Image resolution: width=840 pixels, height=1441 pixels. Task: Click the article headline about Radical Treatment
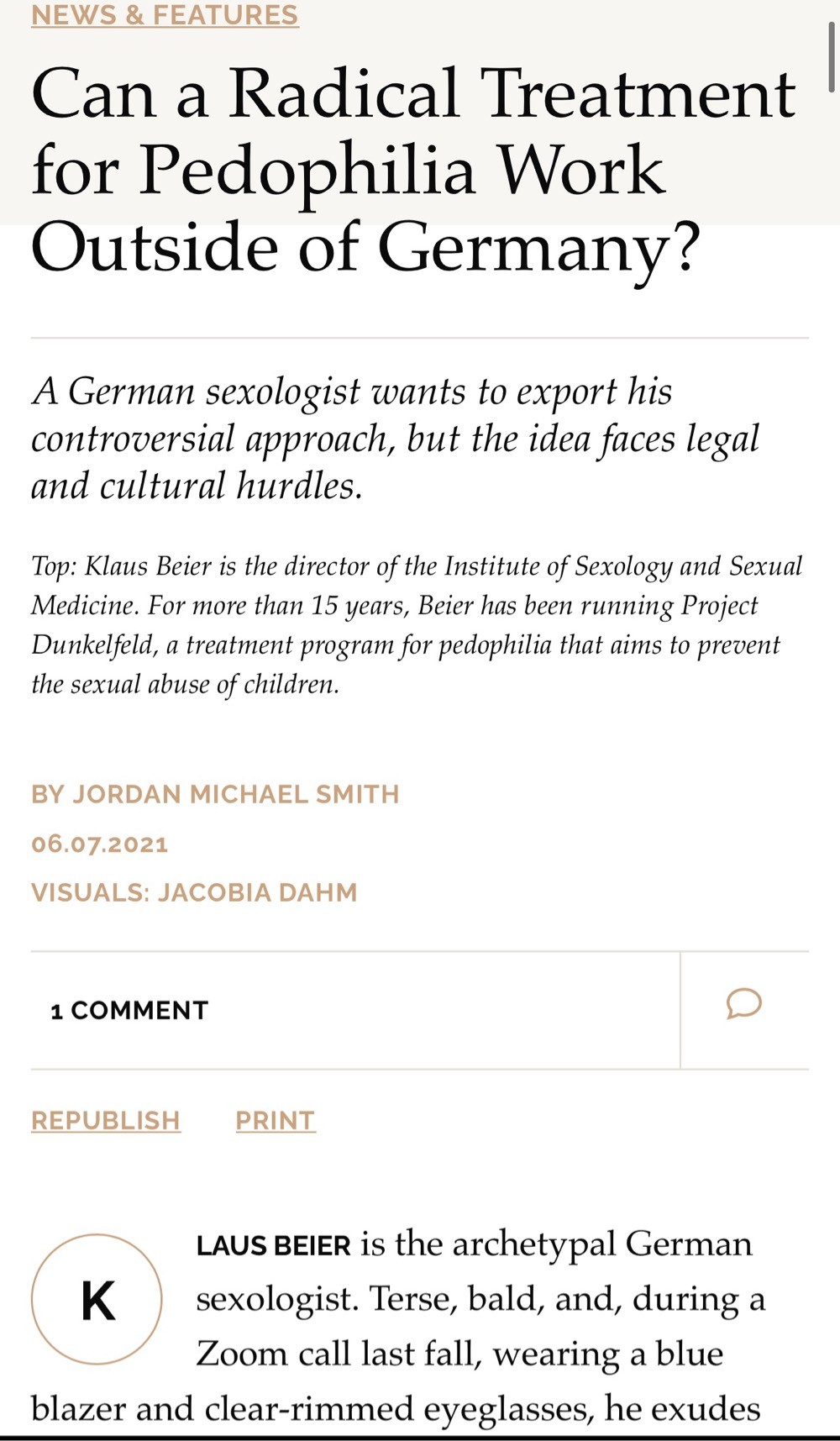(413, 170)
